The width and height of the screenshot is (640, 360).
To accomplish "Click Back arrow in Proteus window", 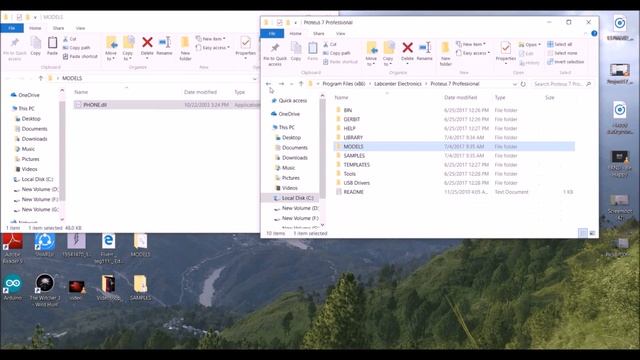I will click(x=268, y=84).
